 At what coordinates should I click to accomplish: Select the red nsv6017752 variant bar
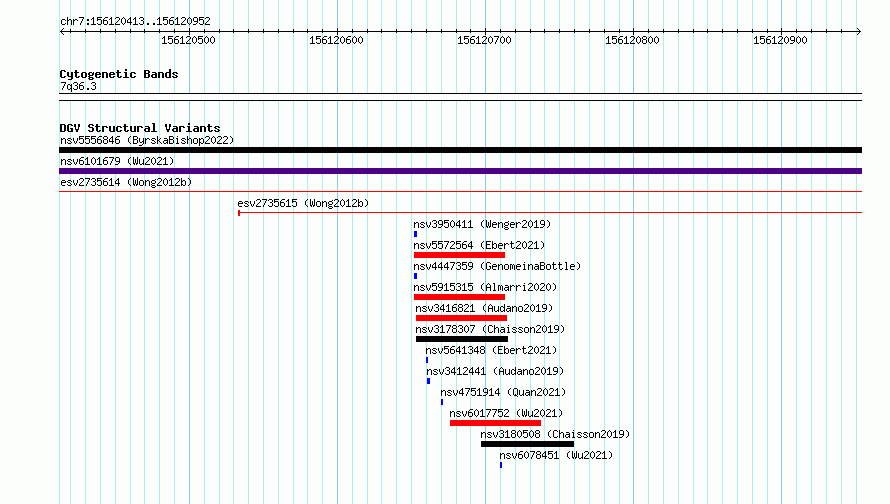coord(496,423)
